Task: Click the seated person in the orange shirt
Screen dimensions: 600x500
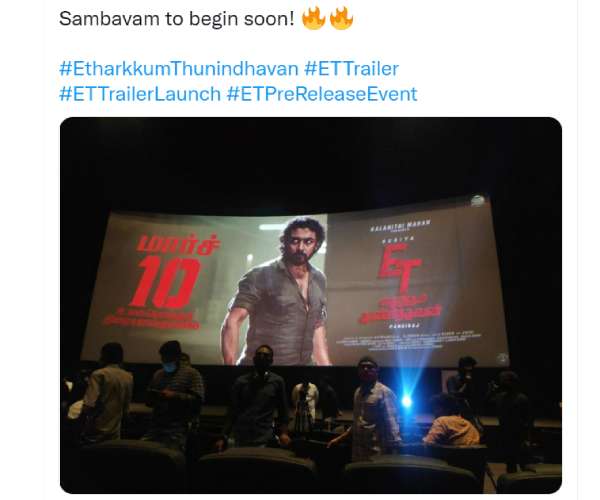Action: pyautogui.click(x=452, y=421)
